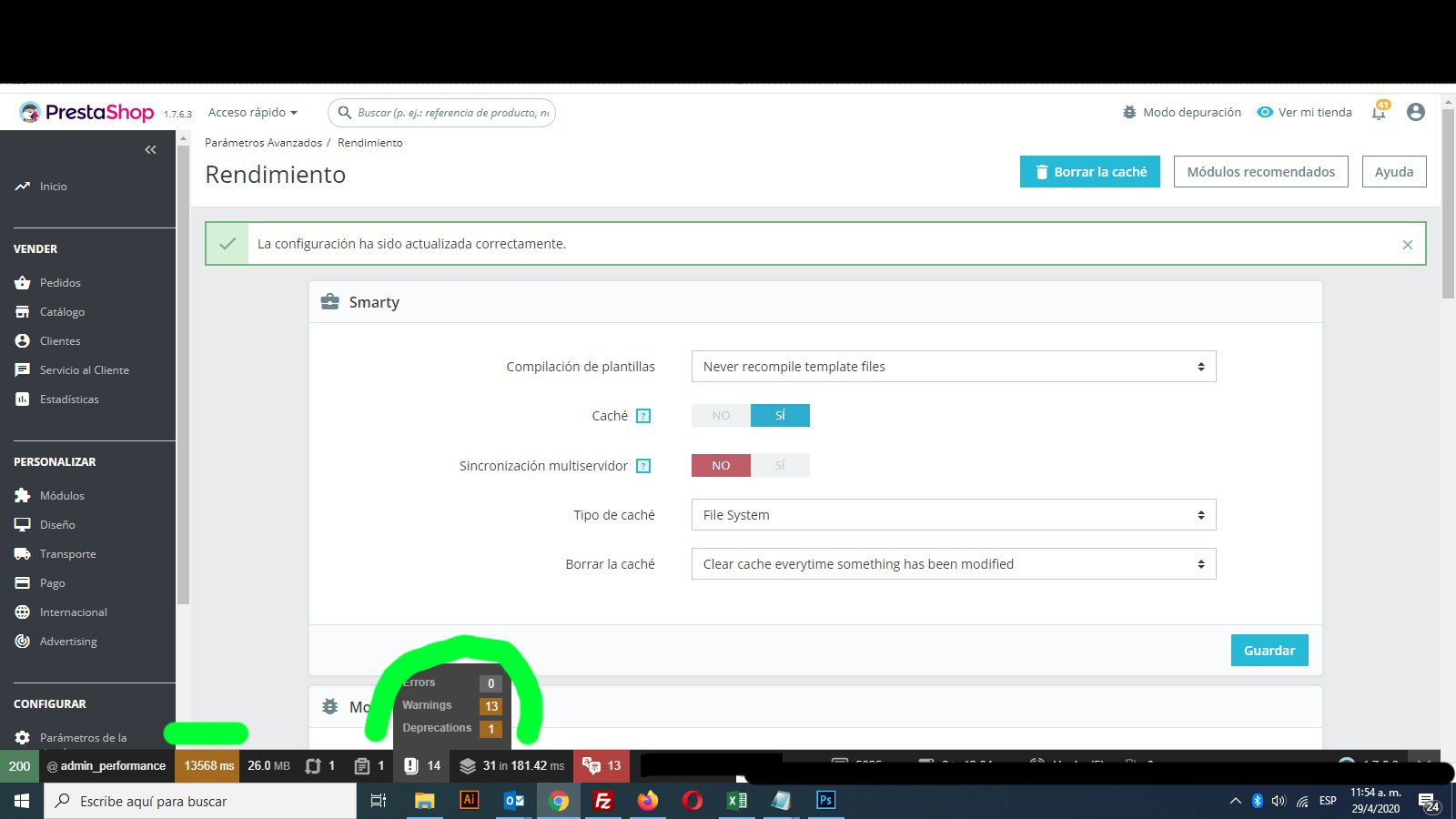Image resolution: width=1456 pixels, height=819 pixels.
Task: Open Opera from the taskbar
Action: tap(692, 801)
